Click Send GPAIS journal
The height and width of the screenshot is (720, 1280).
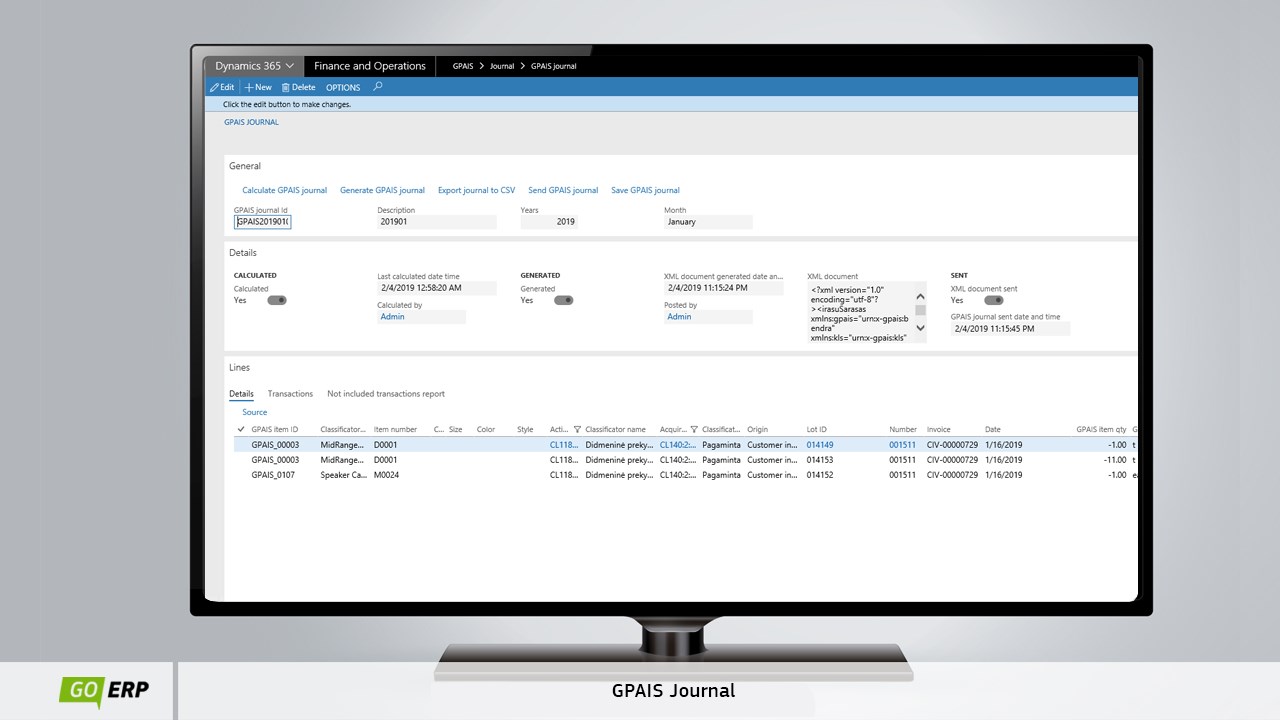point(563,190)
